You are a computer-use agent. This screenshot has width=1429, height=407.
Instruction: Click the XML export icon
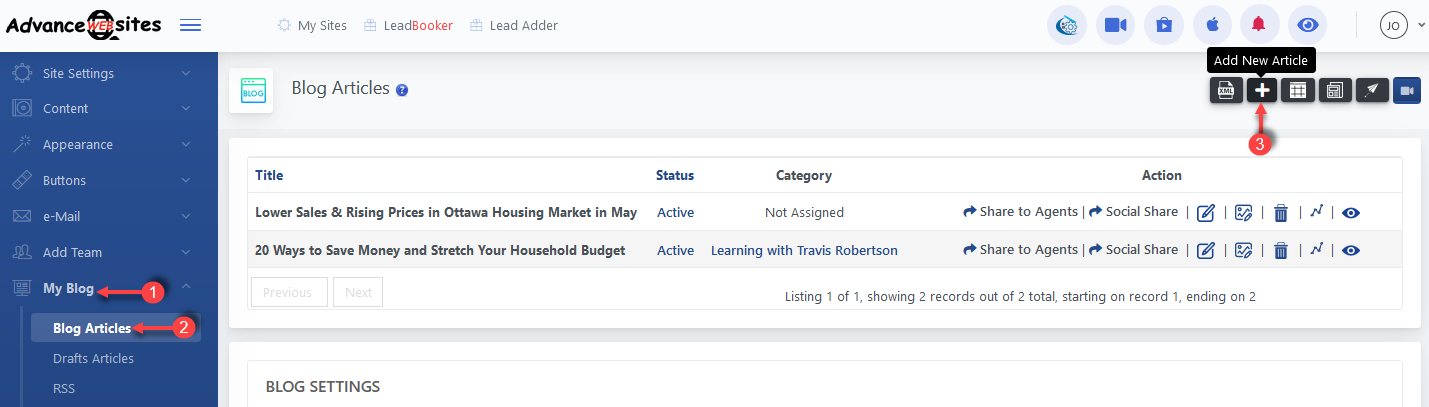point(1226,91)
